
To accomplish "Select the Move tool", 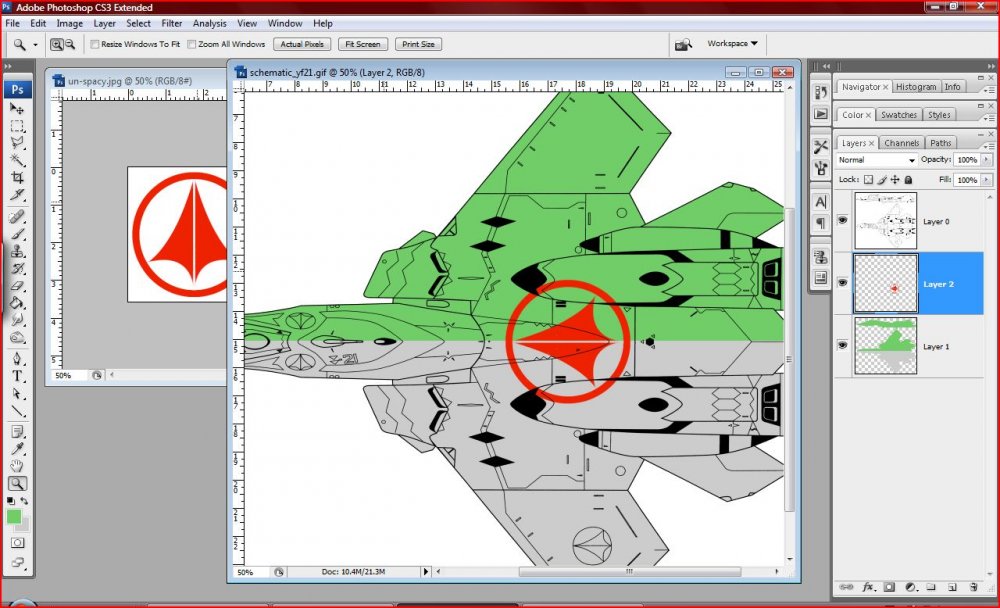I will click(x=17, y=109).
